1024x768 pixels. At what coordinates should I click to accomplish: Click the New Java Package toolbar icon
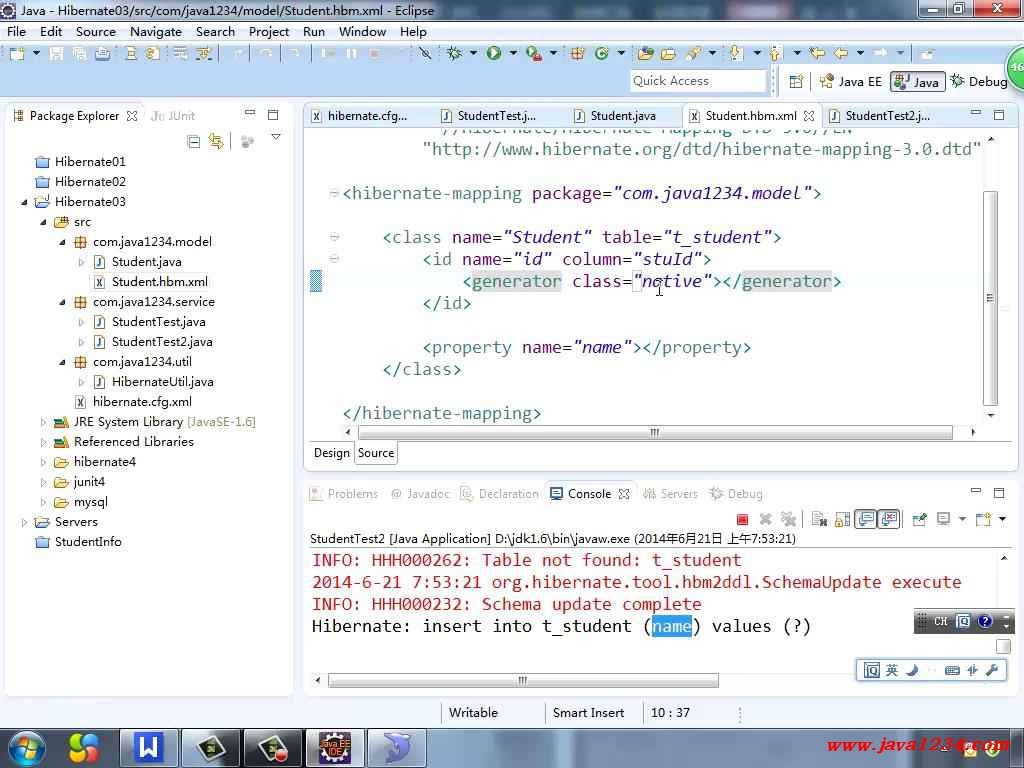(x=577, y=54)
